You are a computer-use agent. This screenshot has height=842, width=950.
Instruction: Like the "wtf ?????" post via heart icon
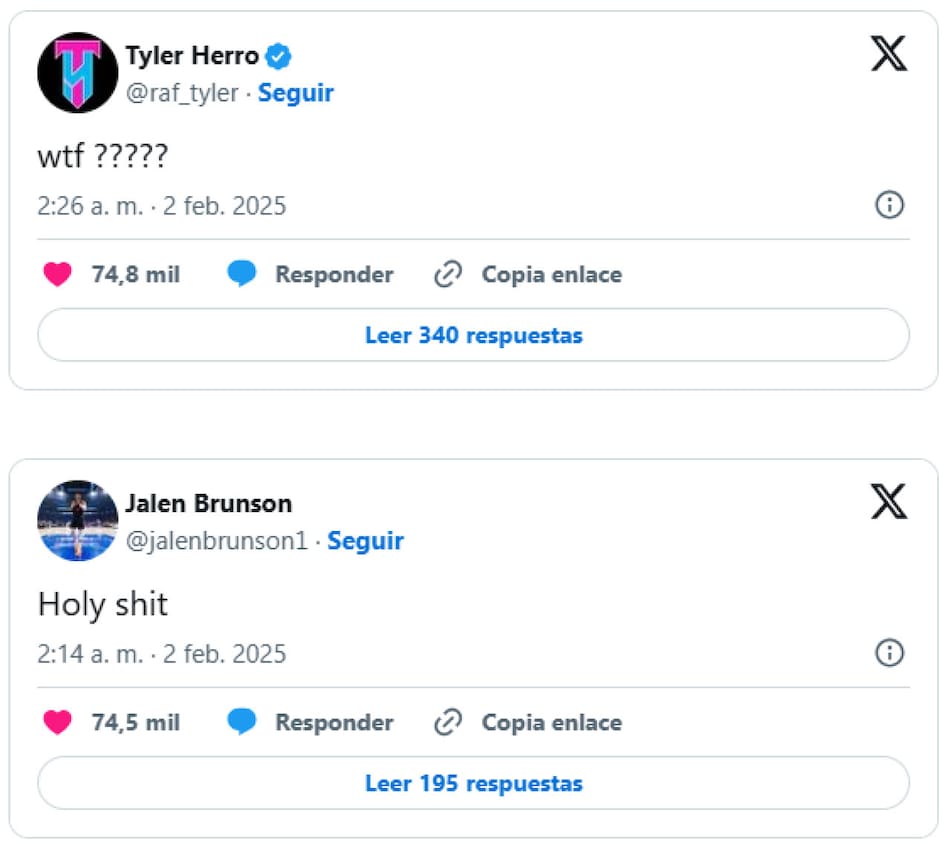click(58, 274)
